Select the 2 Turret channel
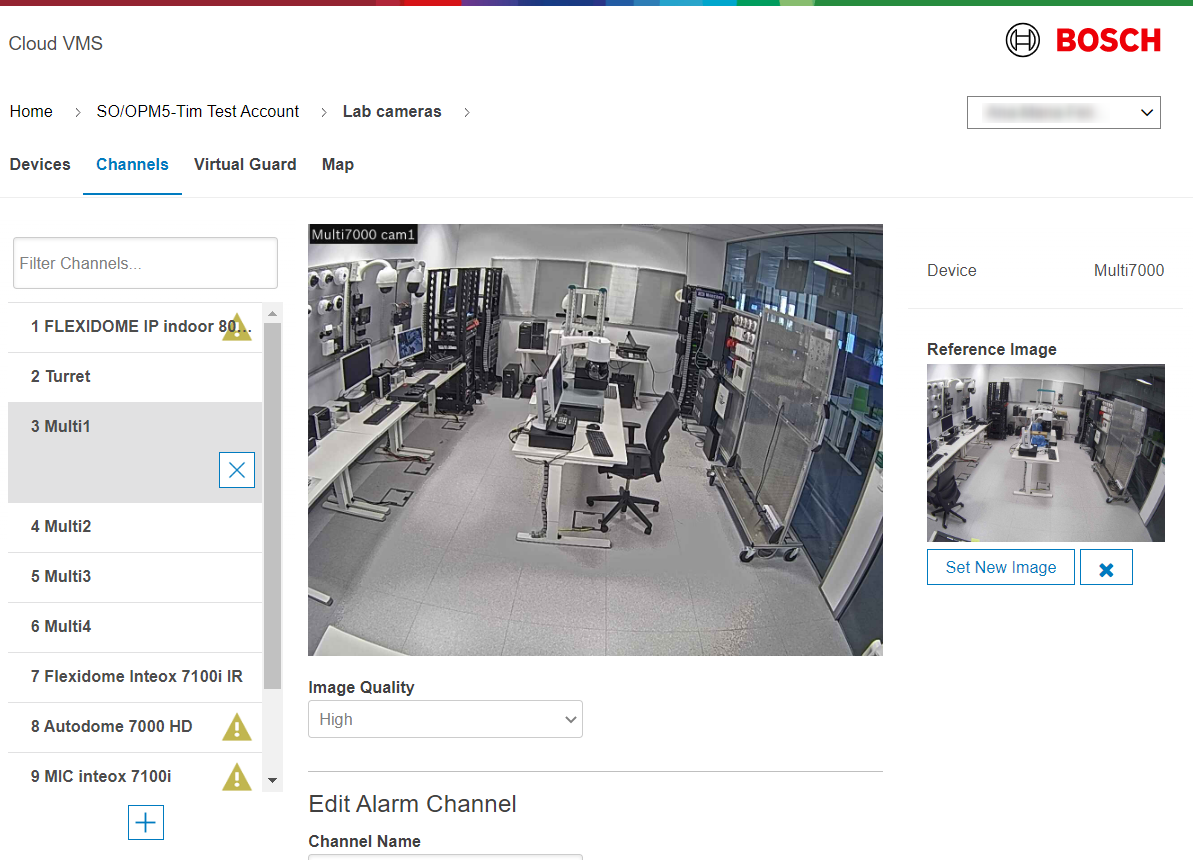 (x=135, y=377)
